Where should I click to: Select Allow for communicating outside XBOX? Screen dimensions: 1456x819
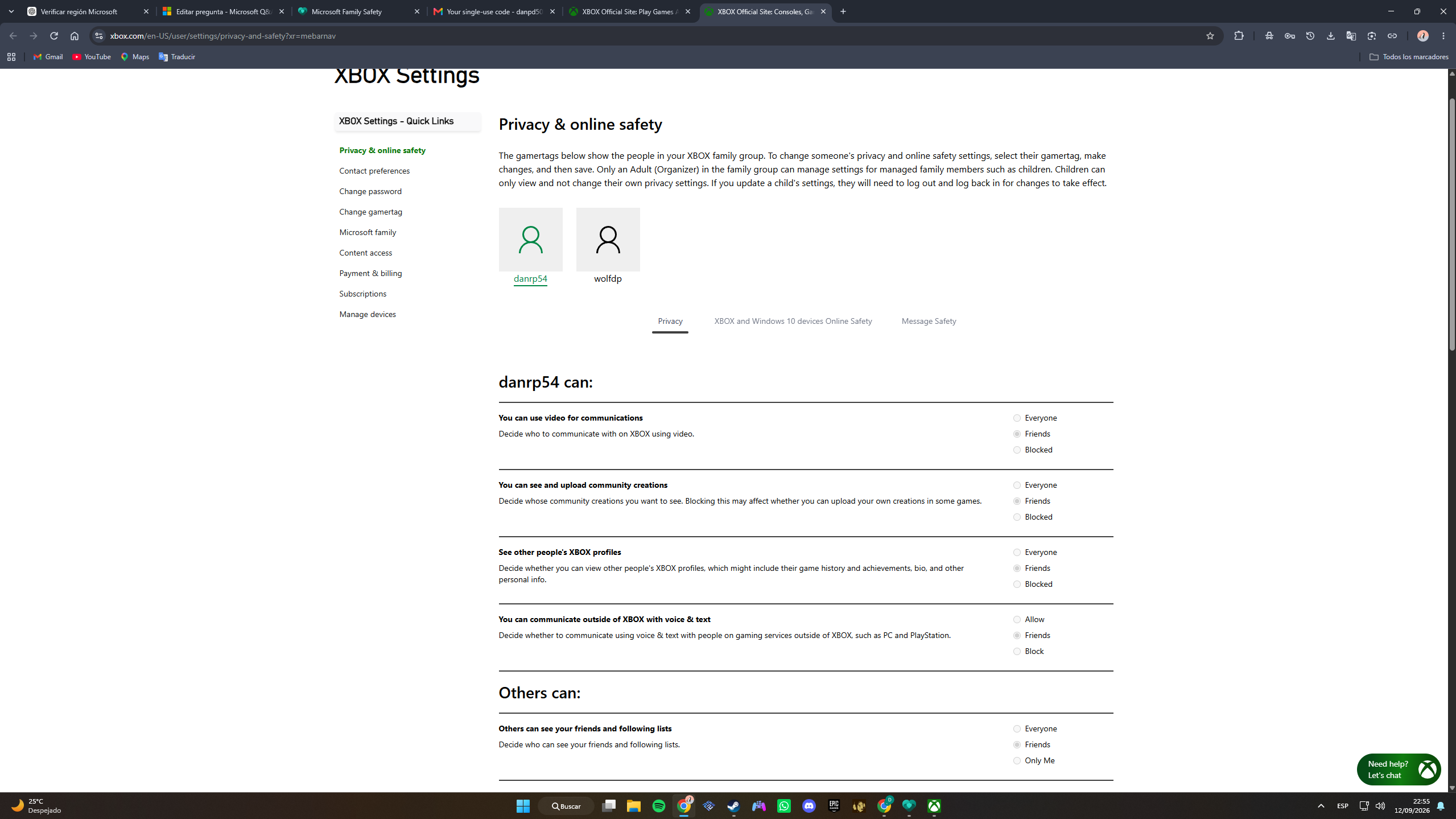pyautogui.click(x=1017, y=620)
